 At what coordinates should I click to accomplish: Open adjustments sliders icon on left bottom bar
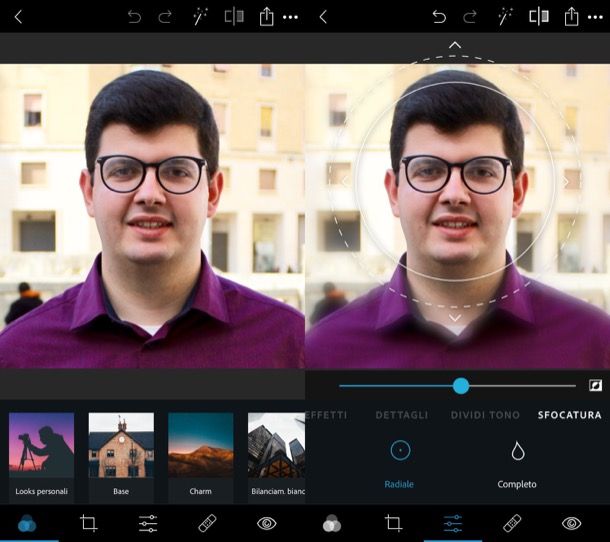(148, 523)
